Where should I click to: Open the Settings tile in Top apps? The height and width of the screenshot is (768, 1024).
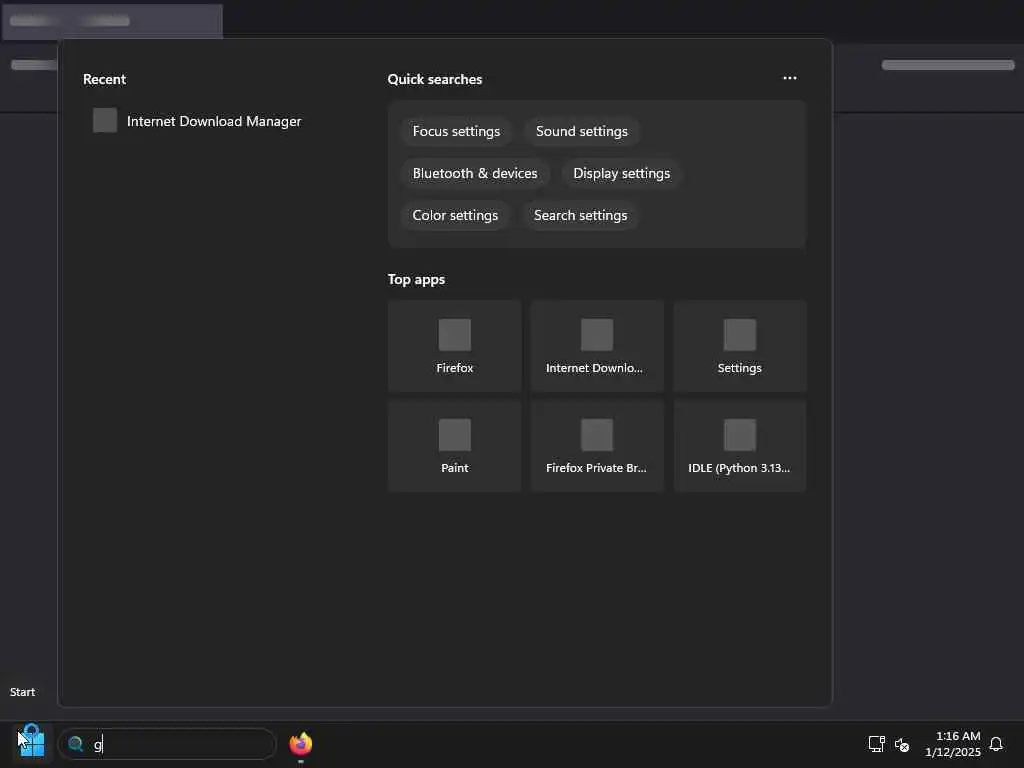tap(739, 346)
